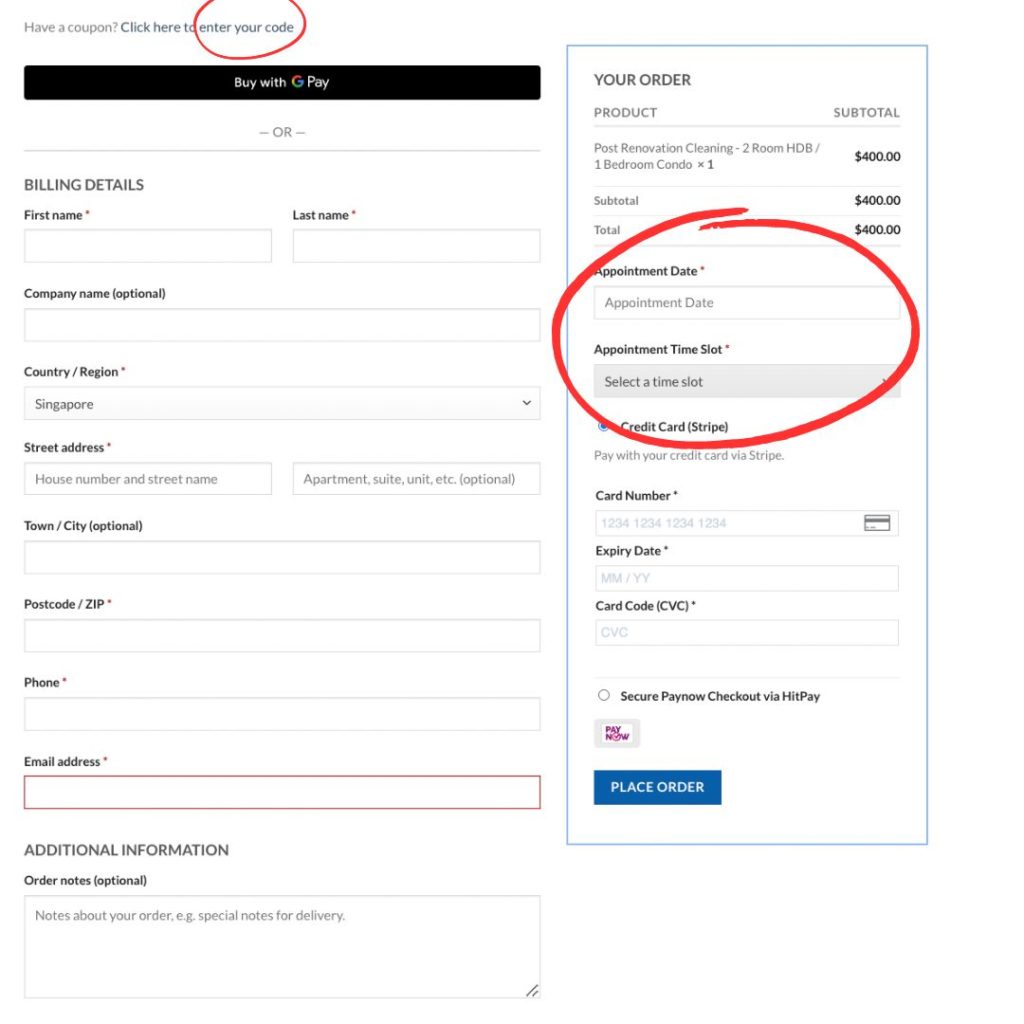Focus the Last name input field
The height and width of the screenshot is (1024, 1024).
coord(416,246)
